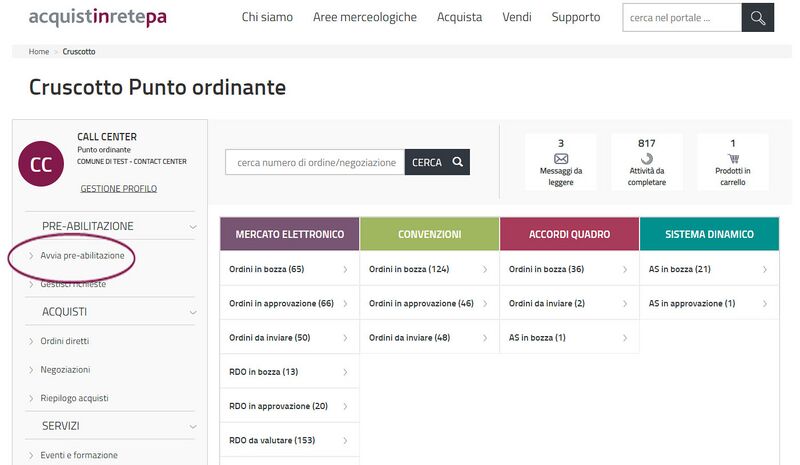Click the magnifier search icon in header
The height and width of the screenshot is (465, 800).
coord(757,18)
